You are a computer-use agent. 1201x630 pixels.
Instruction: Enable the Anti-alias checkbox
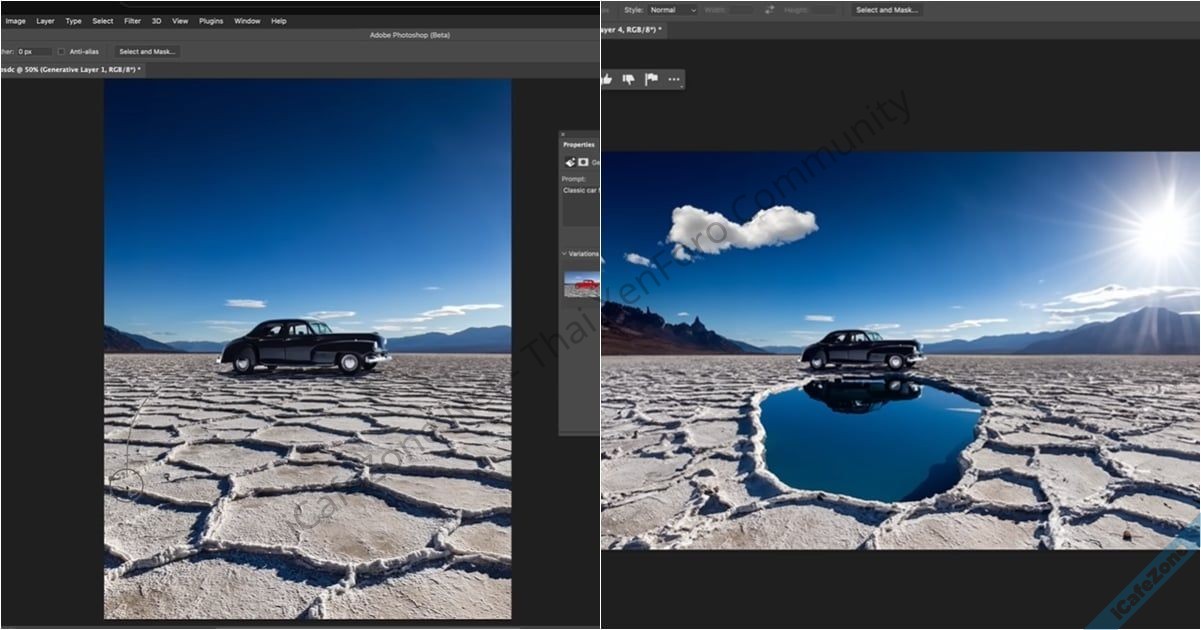61,51
